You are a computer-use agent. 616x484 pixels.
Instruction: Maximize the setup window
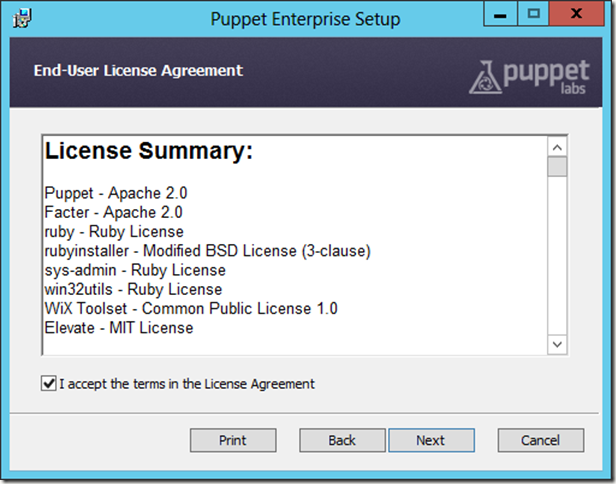(x=534, y=14)
